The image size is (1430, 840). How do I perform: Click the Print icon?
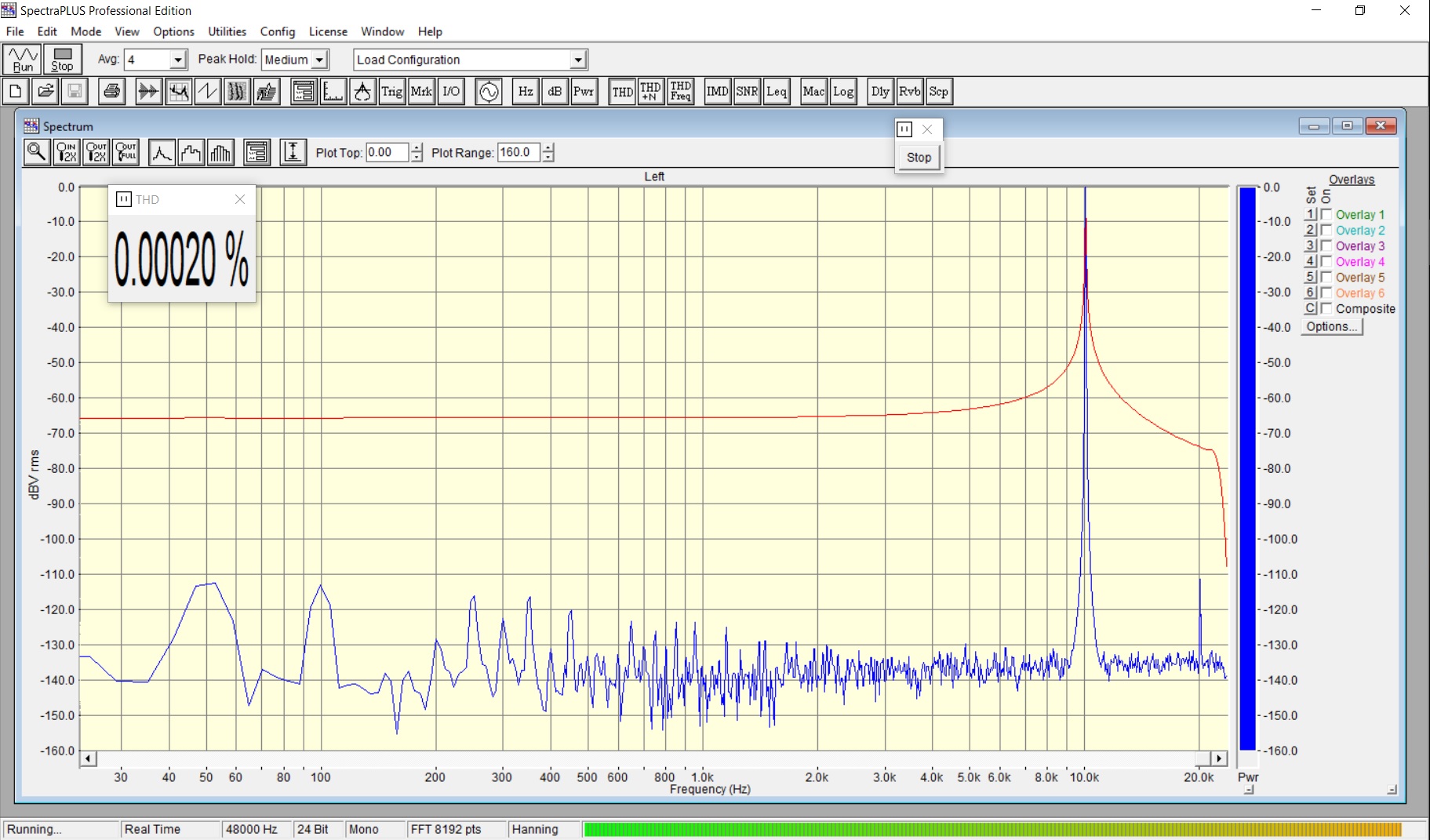pos(112,92)
